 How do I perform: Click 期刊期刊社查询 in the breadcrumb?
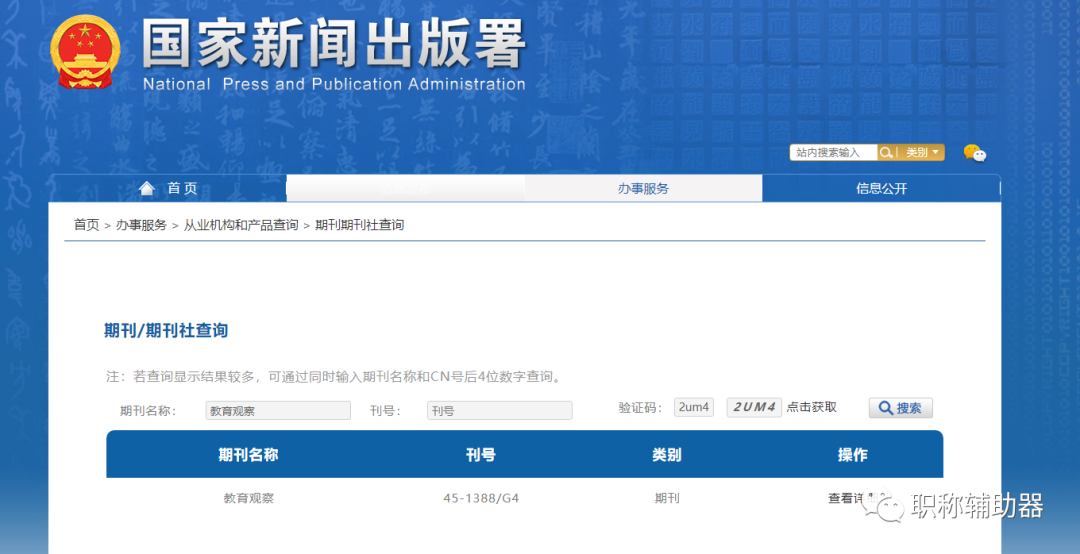click(360, 225)
